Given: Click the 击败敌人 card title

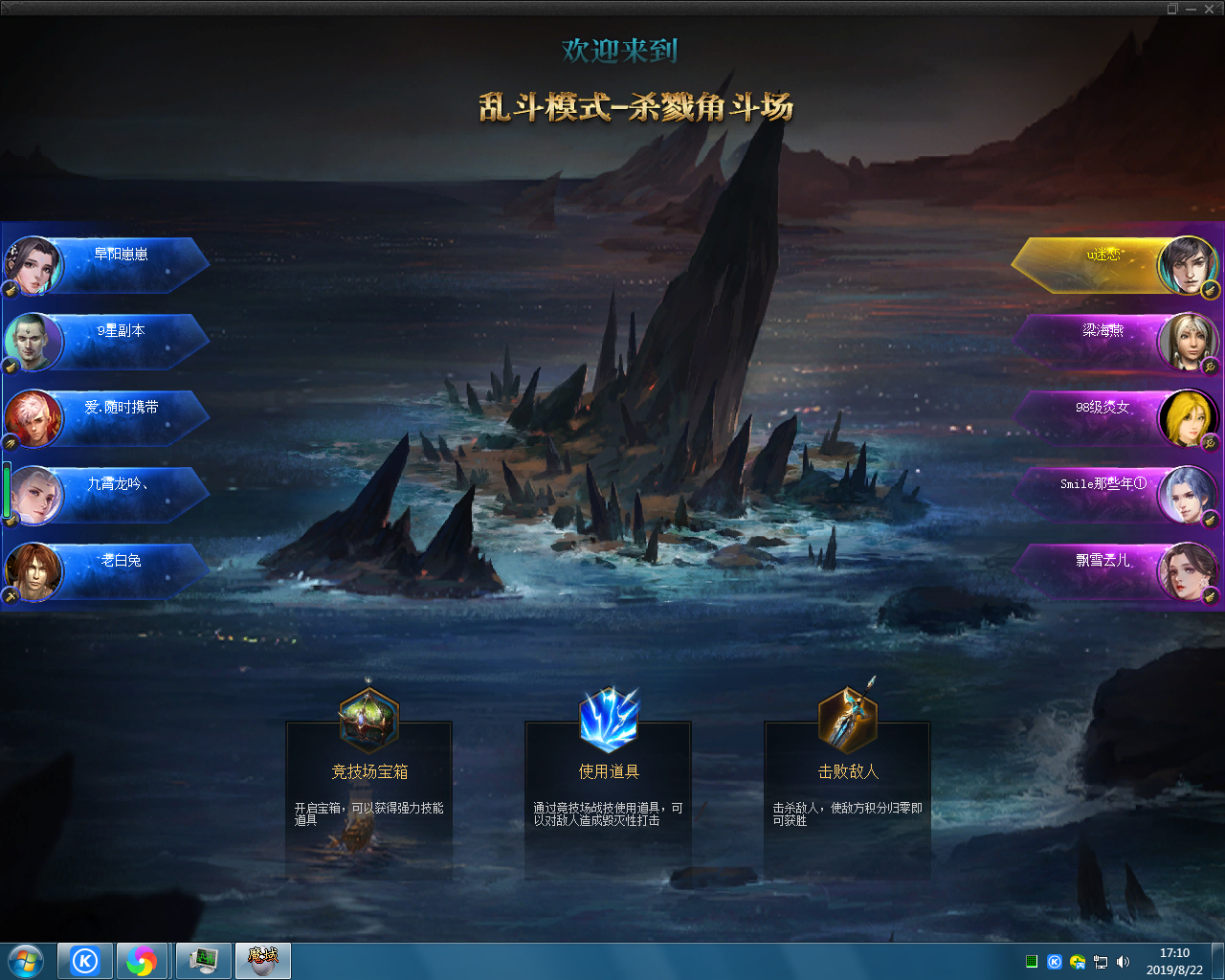Looking at the screenshot, I should (x=848, y=771).
